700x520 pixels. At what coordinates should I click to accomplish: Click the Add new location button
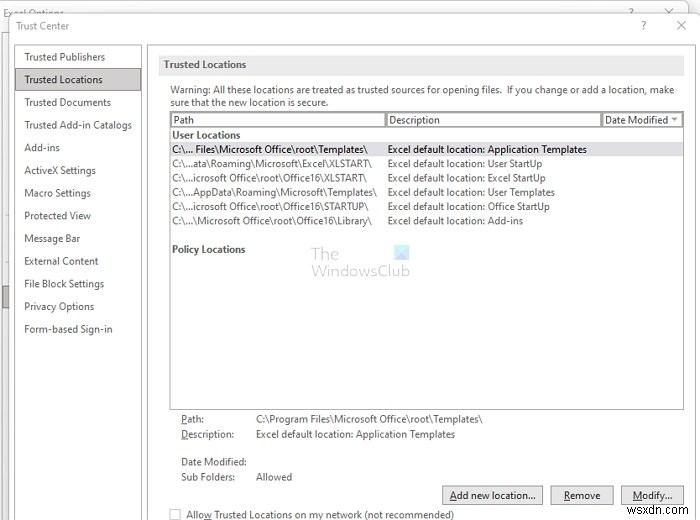[x=492, y=495]
